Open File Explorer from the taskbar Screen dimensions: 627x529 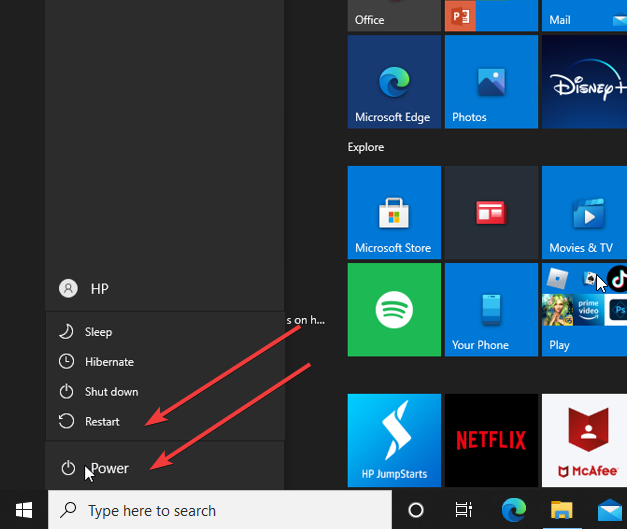tap(561, 510)
